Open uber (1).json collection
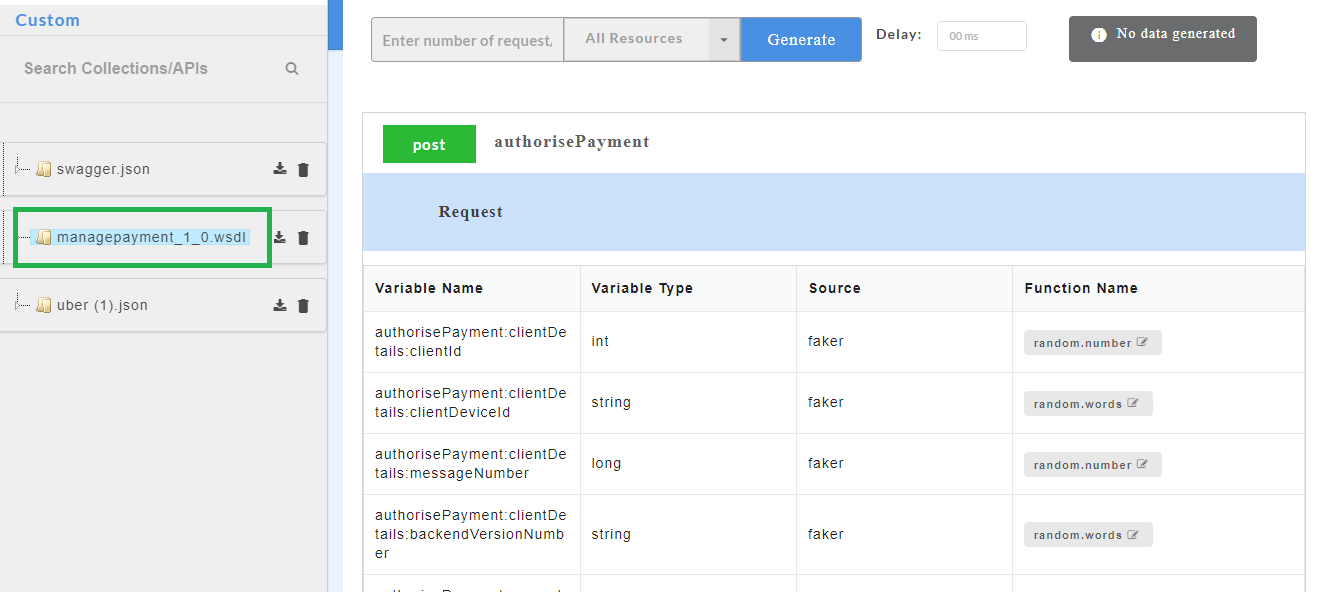Screen dimensions: 1320x592 pyautogui.click(x=101, y=305)
